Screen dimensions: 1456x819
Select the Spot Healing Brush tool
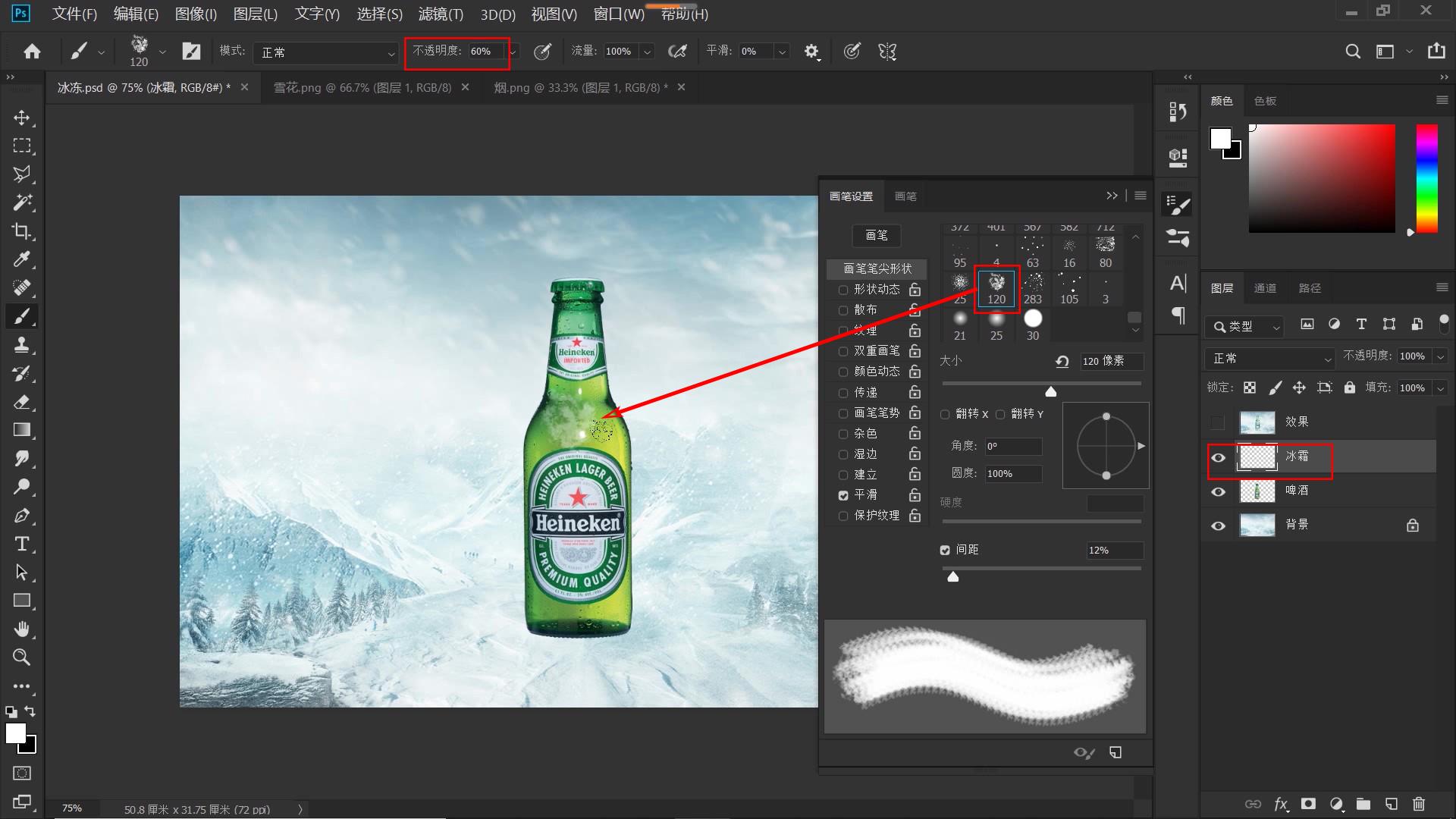click(22, 287)
